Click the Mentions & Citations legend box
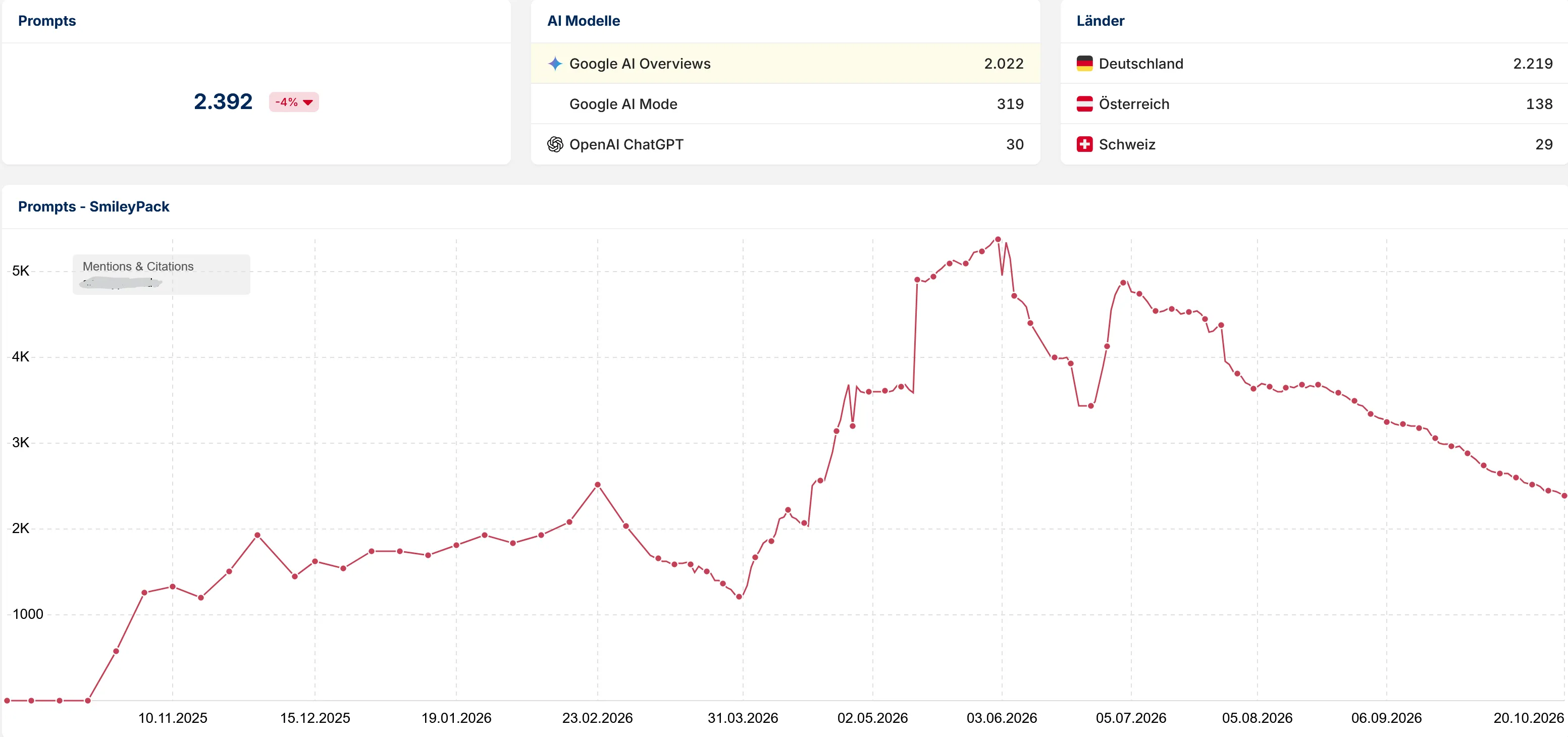Image resolution: width=1568 pixels, height=737 pixels. pos(162,275)
